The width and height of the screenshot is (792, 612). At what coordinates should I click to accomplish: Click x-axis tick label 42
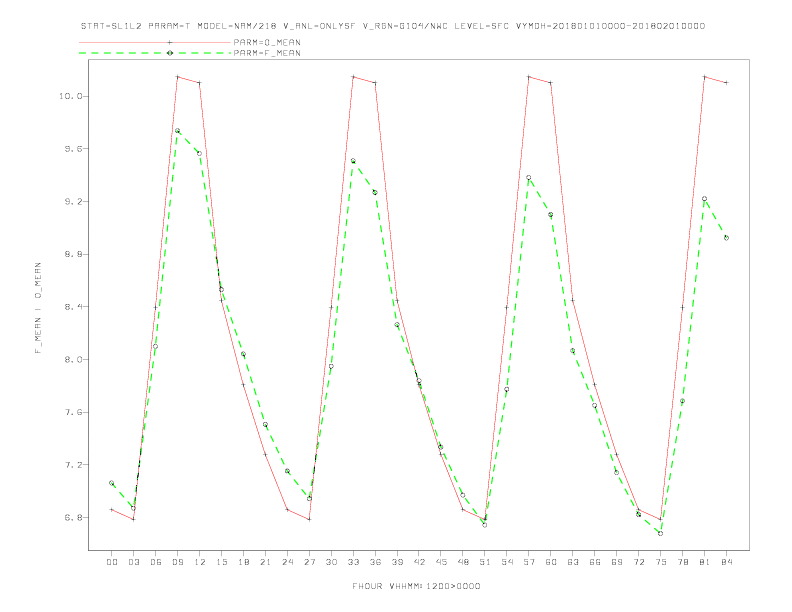[x=419, y=562]
